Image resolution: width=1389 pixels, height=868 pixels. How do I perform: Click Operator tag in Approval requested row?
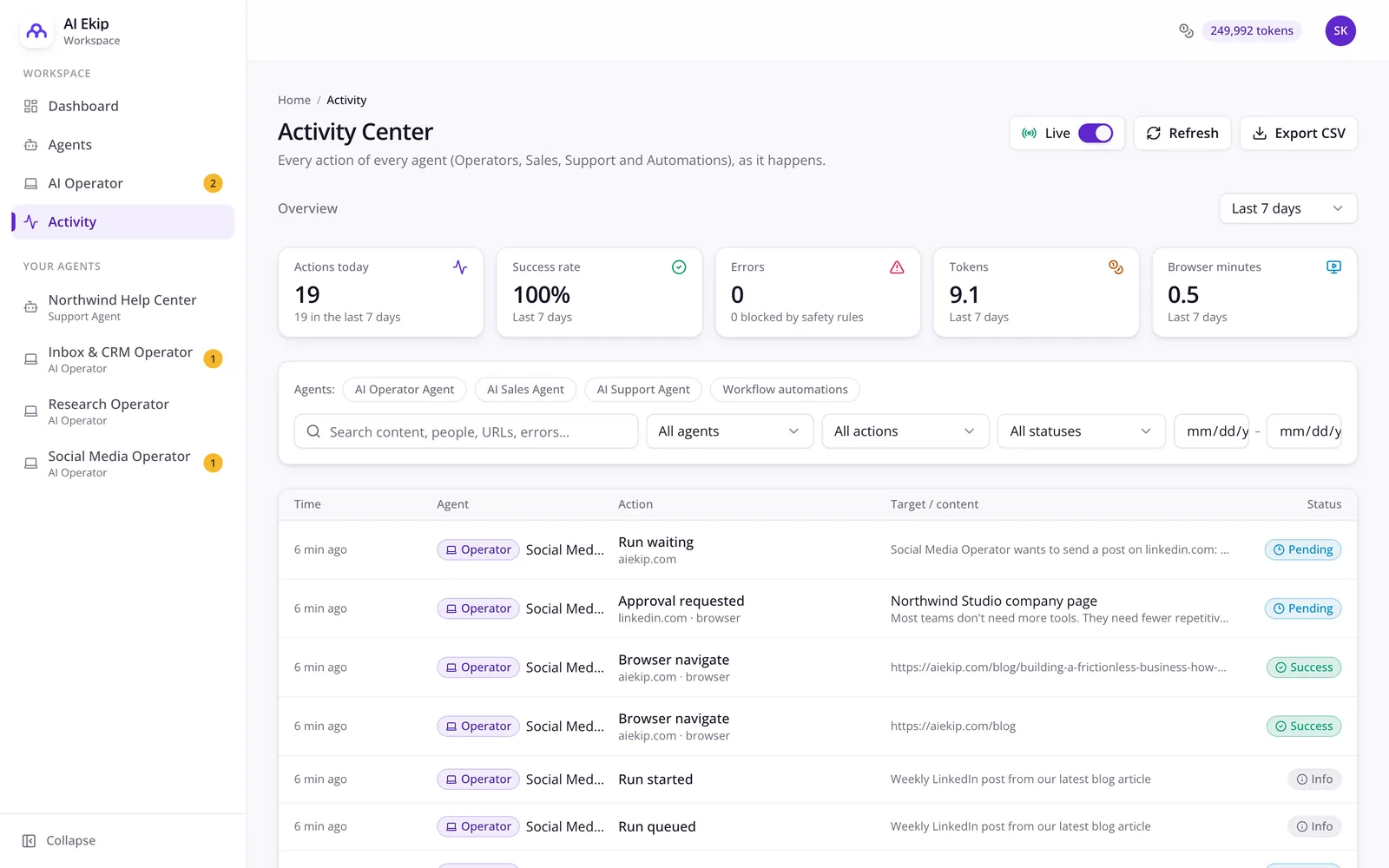coord(478,609)
